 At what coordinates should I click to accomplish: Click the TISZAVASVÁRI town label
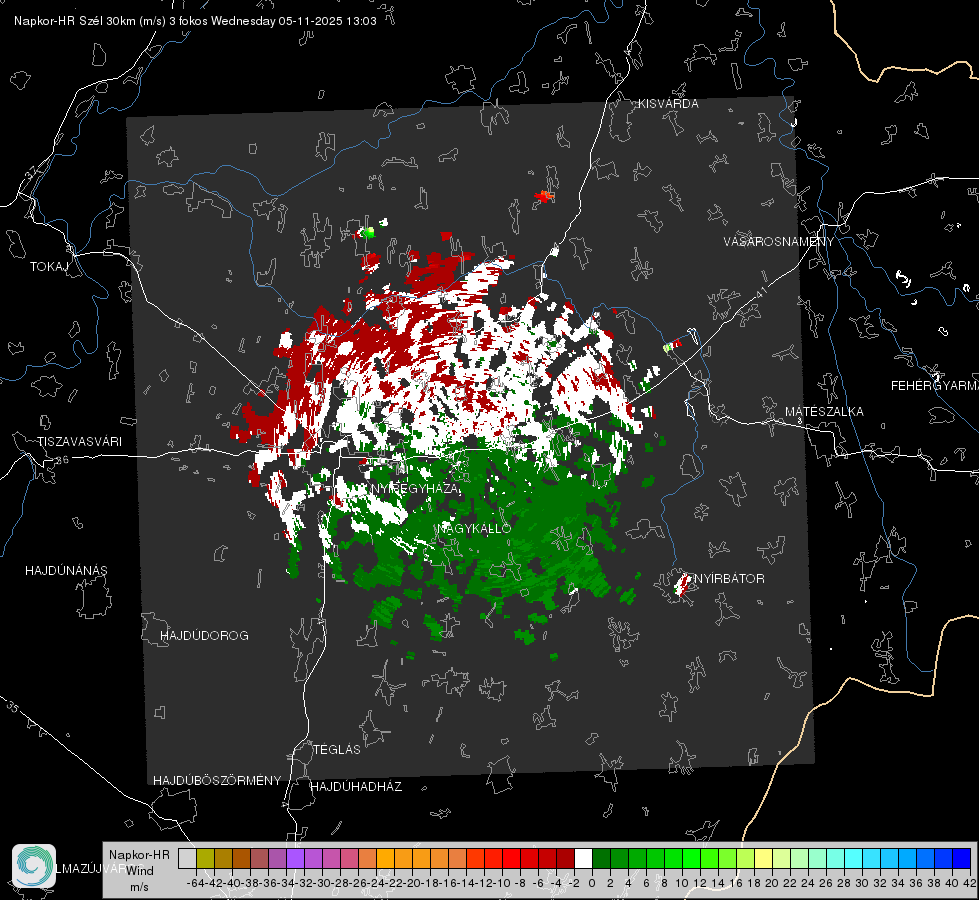pos(79,442)
